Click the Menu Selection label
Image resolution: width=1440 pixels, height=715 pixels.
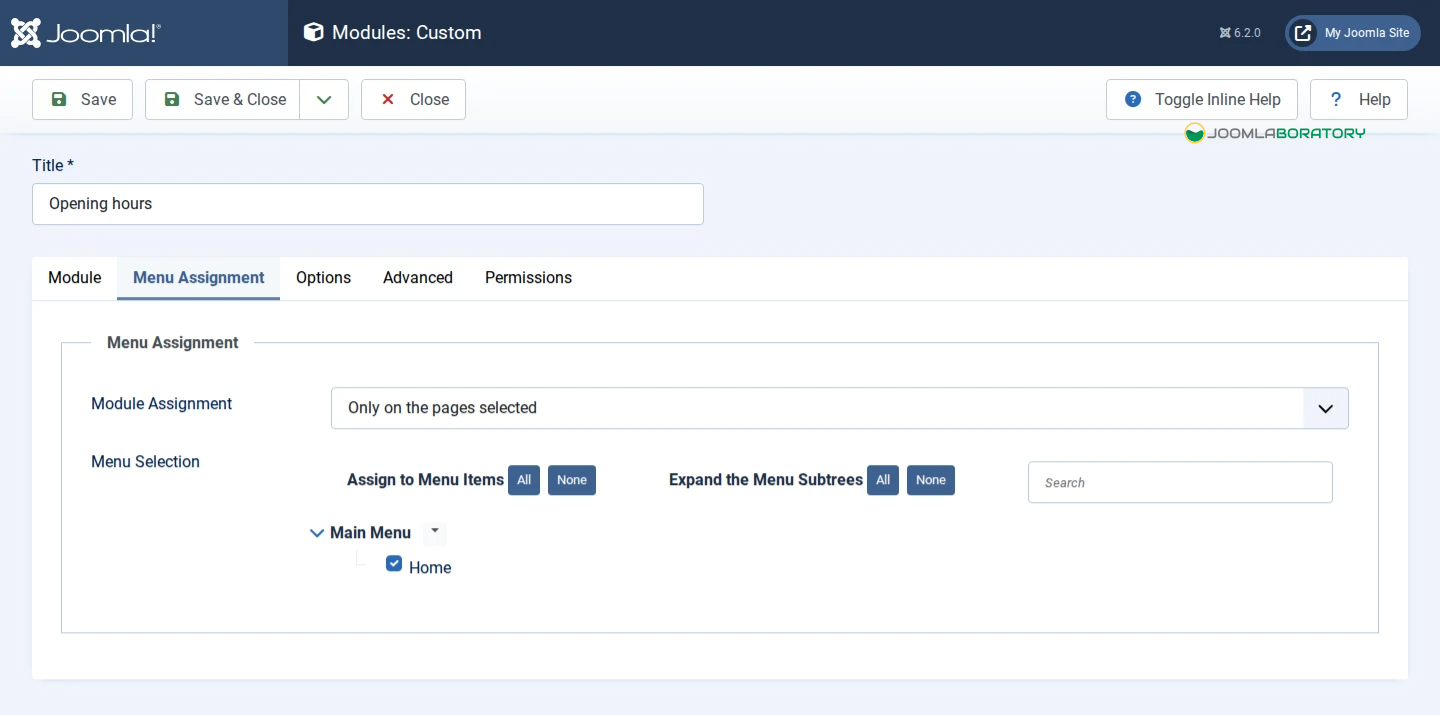point(145,462)
